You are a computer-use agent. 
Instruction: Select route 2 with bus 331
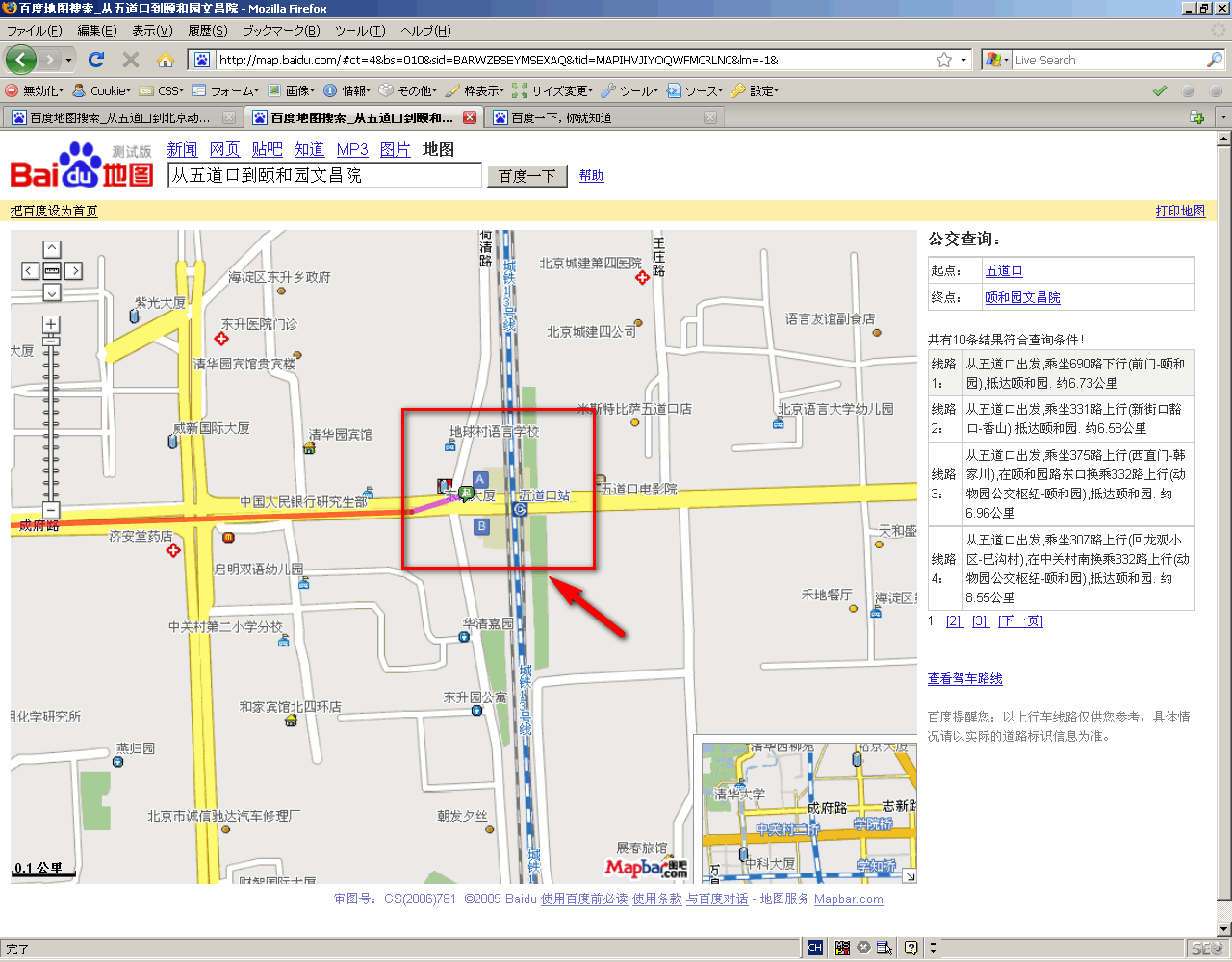click(x=1062, y=418)
